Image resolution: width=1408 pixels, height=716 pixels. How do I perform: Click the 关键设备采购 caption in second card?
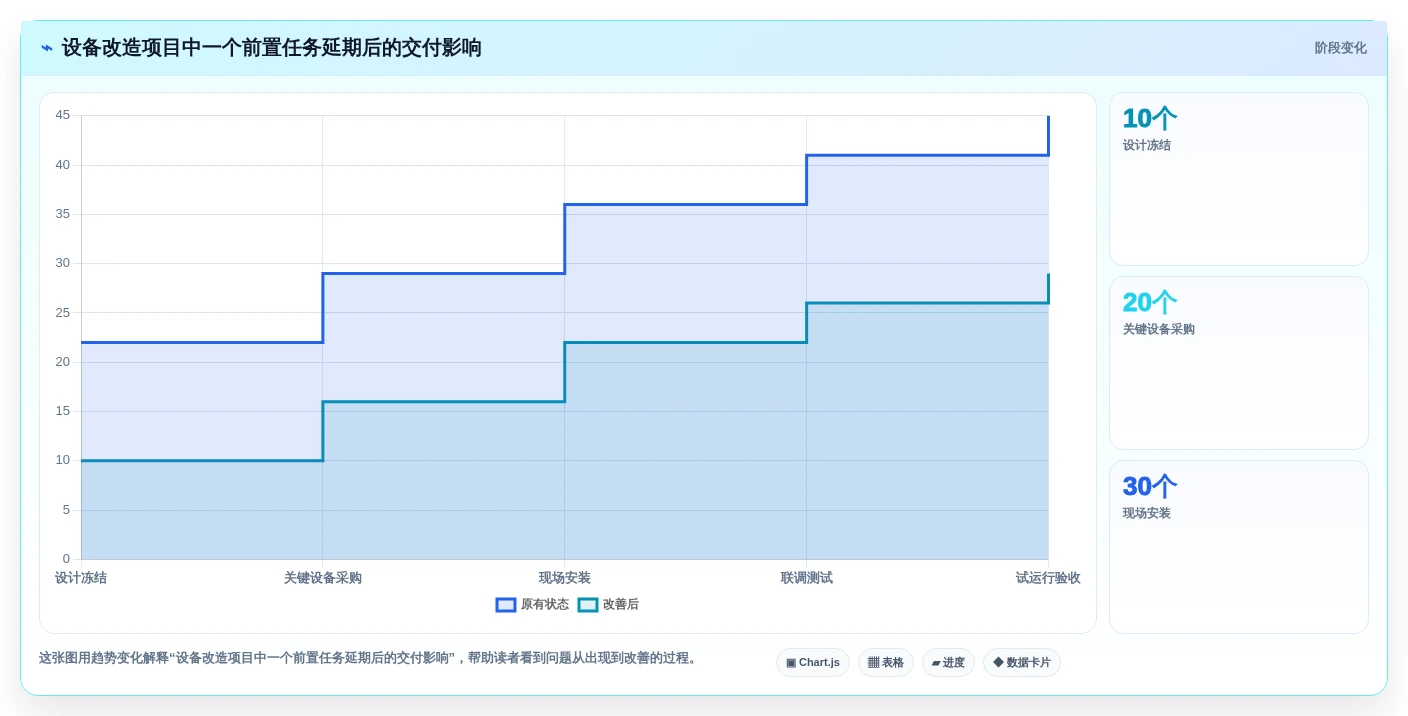click(x=1158, y=329)
